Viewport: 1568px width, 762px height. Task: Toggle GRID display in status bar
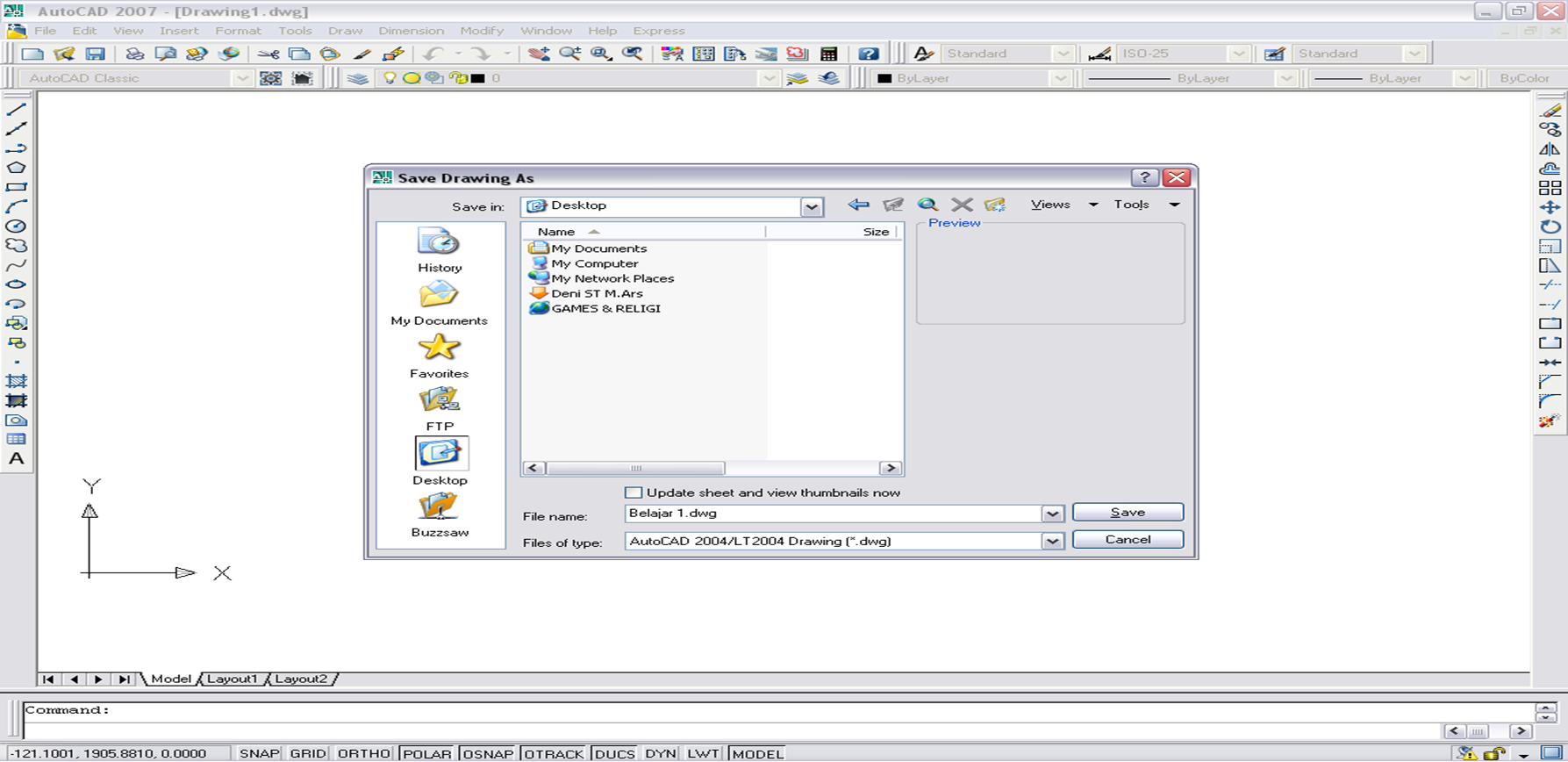coord(308,753)
